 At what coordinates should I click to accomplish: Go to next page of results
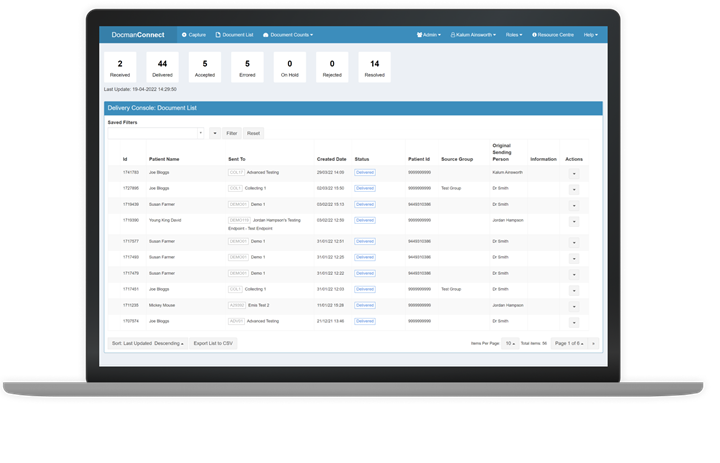pos(592,343)
